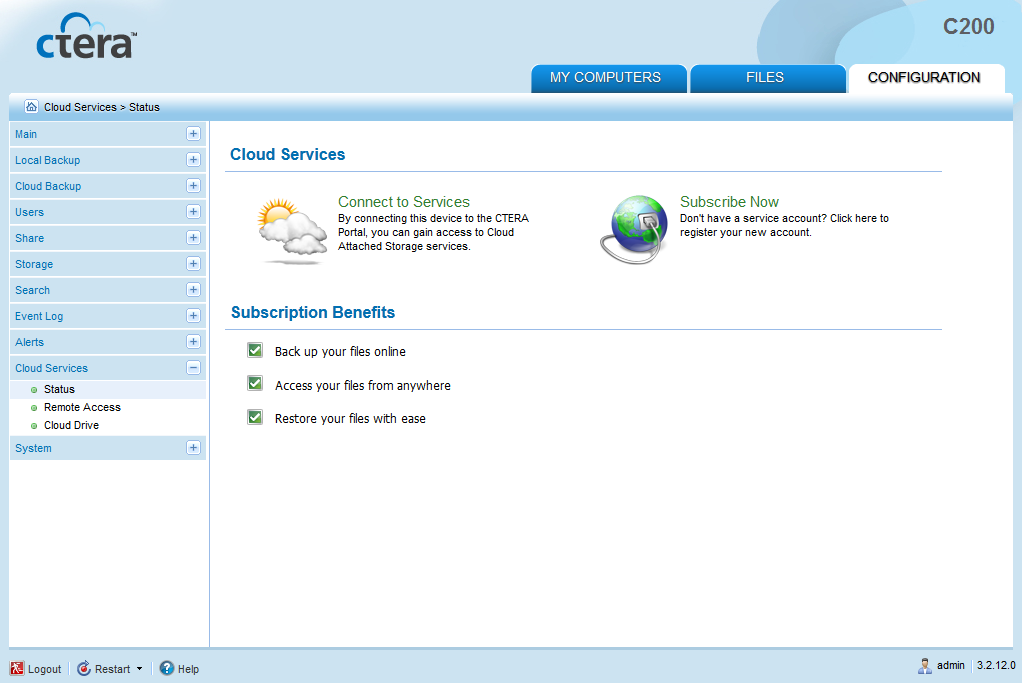Click the green bullet beside Remote Access
Viewport: 1022px width, 683px height.
click(34, 408)
